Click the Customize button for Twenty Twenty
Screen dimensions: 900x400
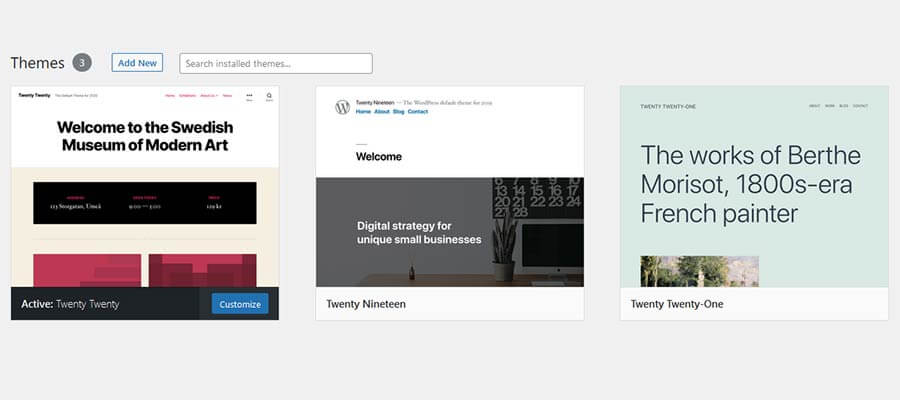[x=240, y=304]
